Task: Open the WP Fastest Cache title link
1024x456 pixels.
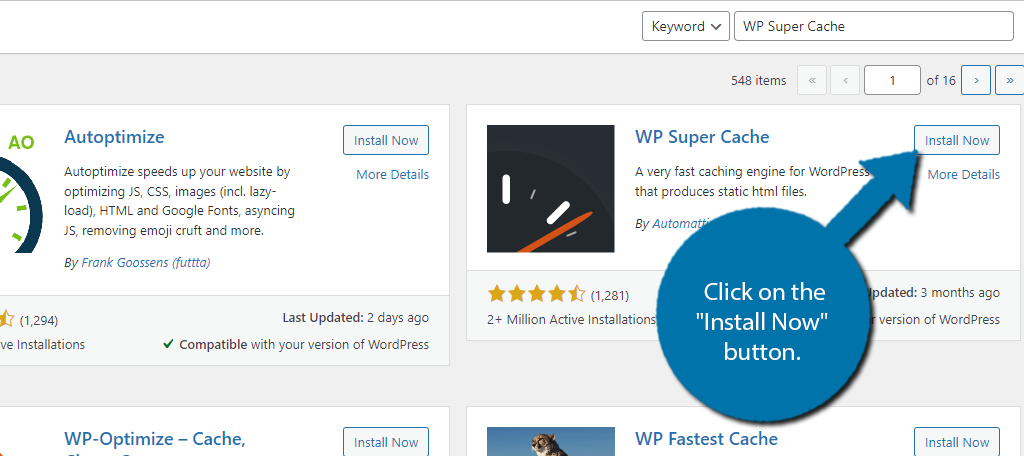Action: [707, 438]
